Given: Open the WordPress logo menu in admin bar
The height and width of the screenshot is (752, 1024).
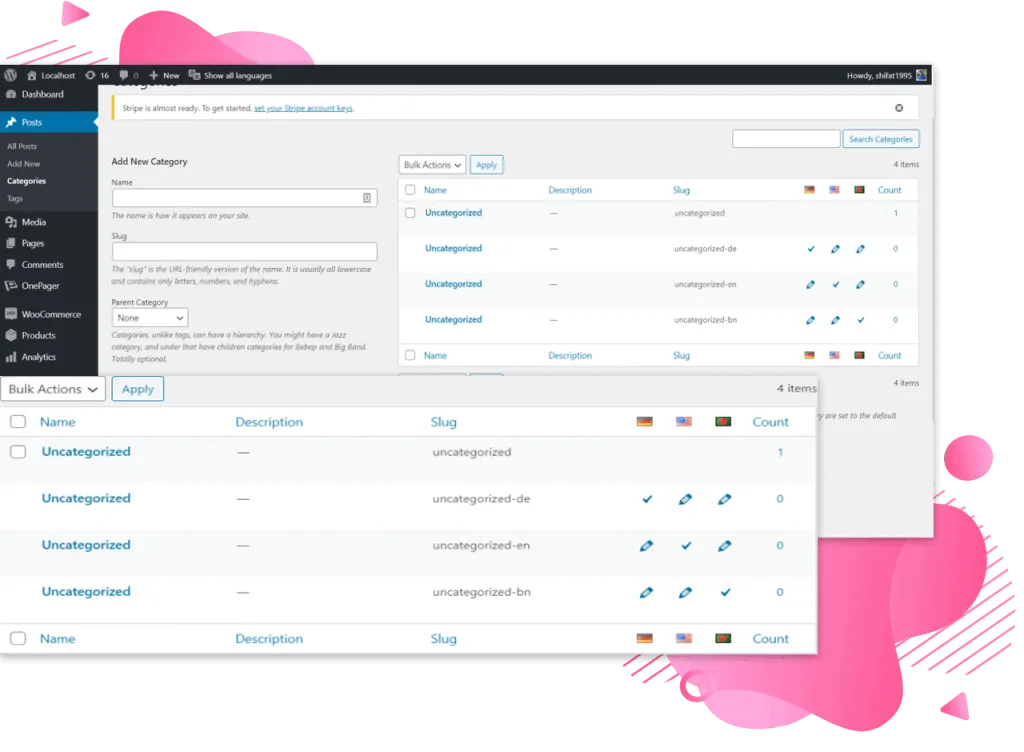Looking at the screenshot, I should pyautogui.click(x=10, y=75).
